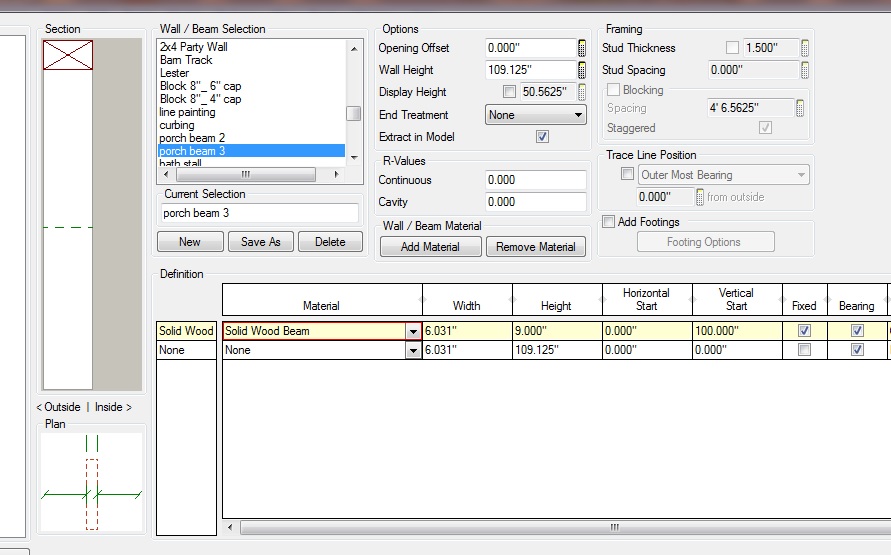Image resolution: width=891 pixels, height=555 pixels.
Task: Open material dropdown in the None row
Action: coord(413,351)
